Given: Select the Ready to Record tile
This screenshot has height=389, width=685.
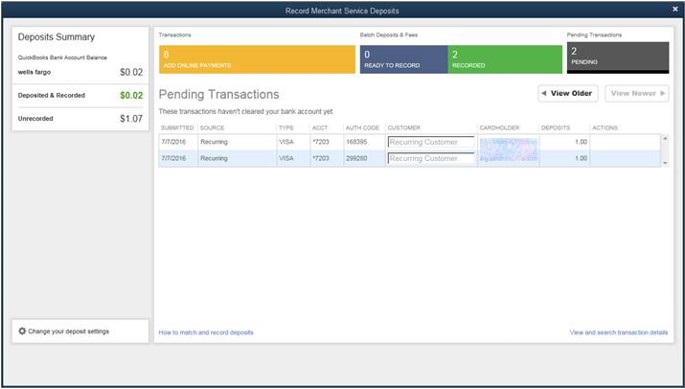Looking at the screenshot, I should coord(404,59).
